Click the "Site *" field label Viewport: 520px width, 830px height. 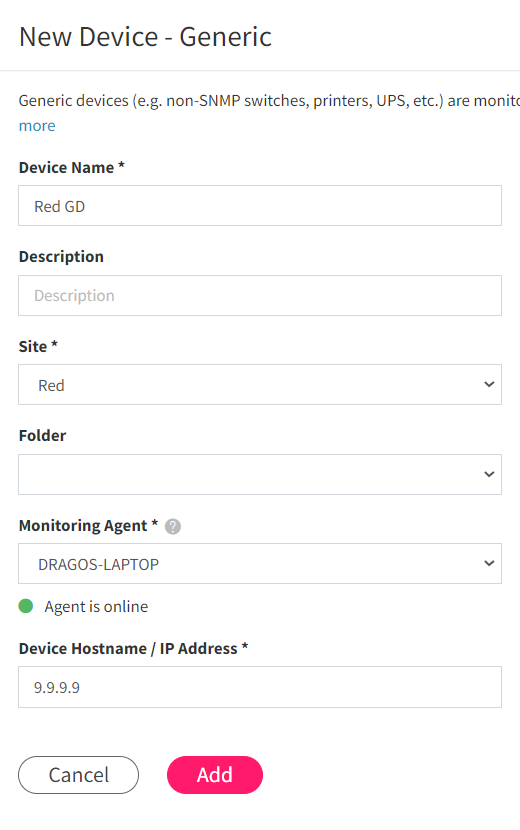[x=38, y=347]
